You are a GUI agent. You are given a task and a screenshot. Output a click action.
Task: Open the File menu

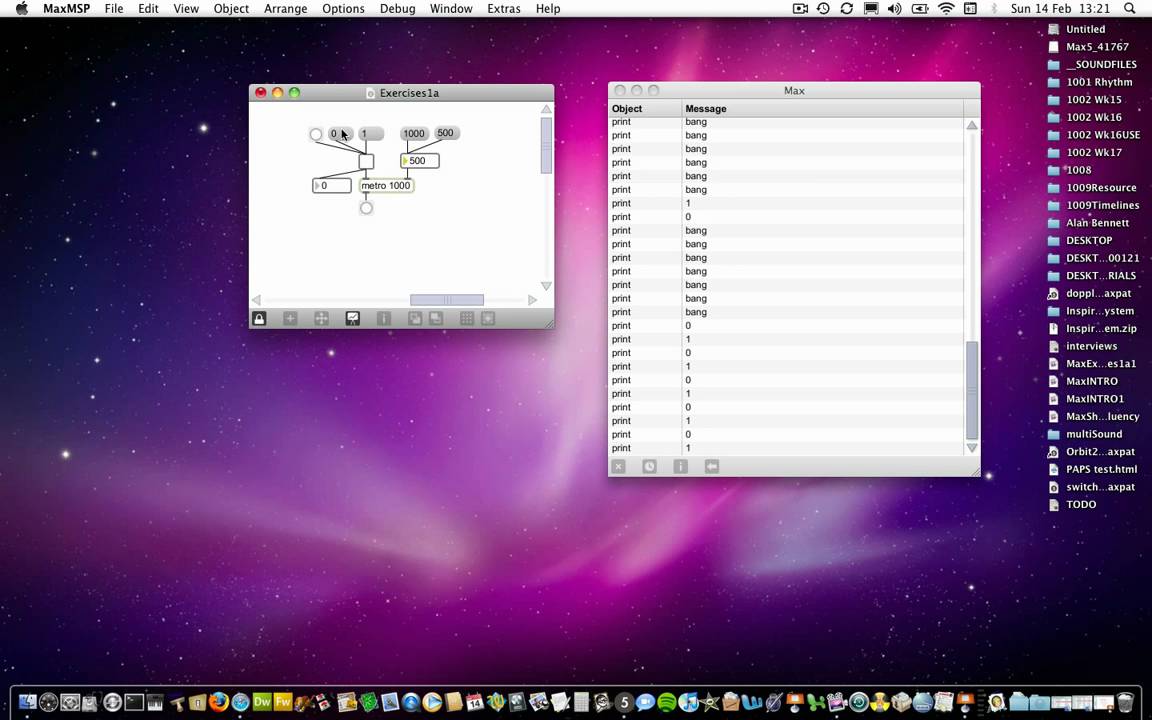pyautogui.click(x=114, y=9)
